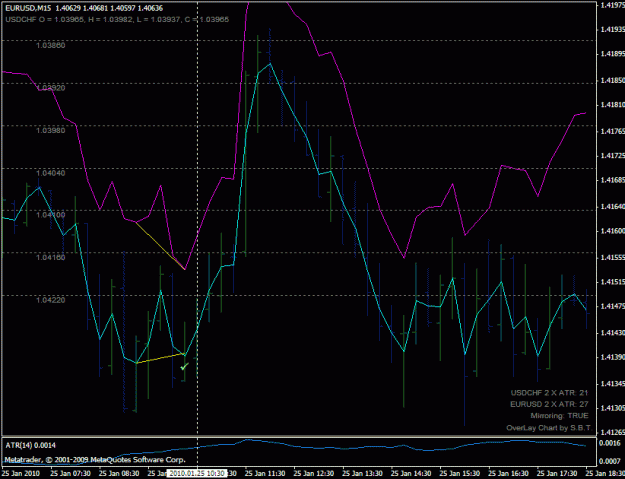This screenshot has height=479, width=625.
Task: Click the 1.41935 price on the right scale
Action: coord(612,29)
